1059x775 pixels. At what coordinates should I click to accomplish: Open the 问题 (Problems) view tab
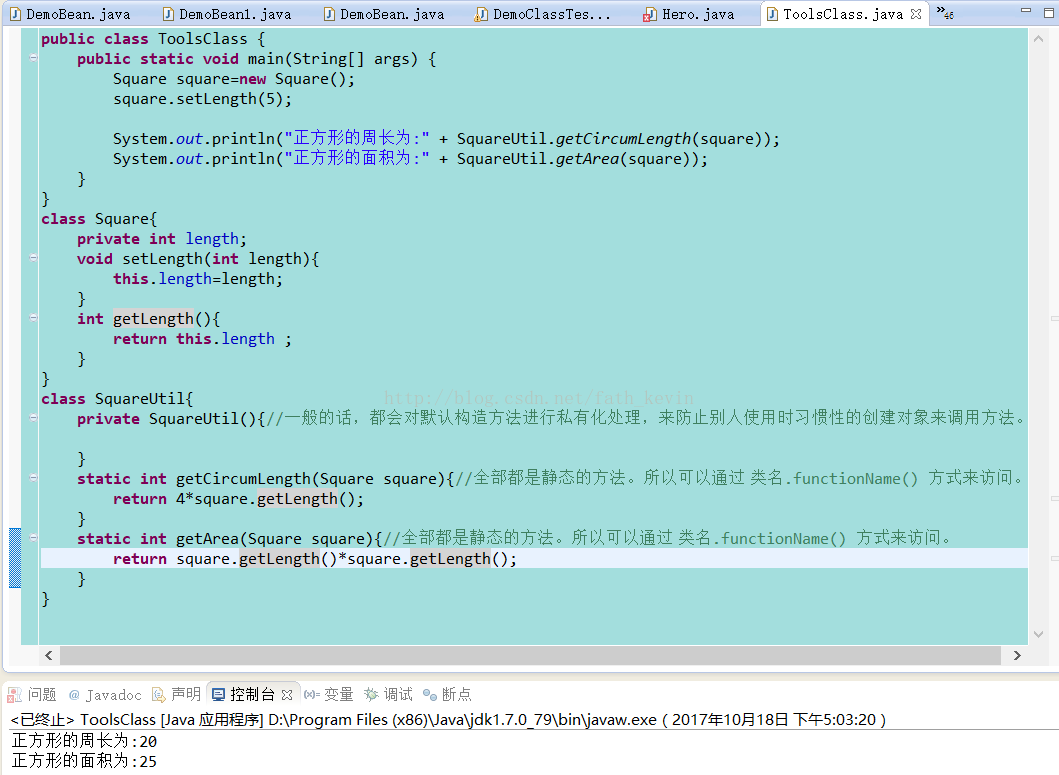click(32, 695)
